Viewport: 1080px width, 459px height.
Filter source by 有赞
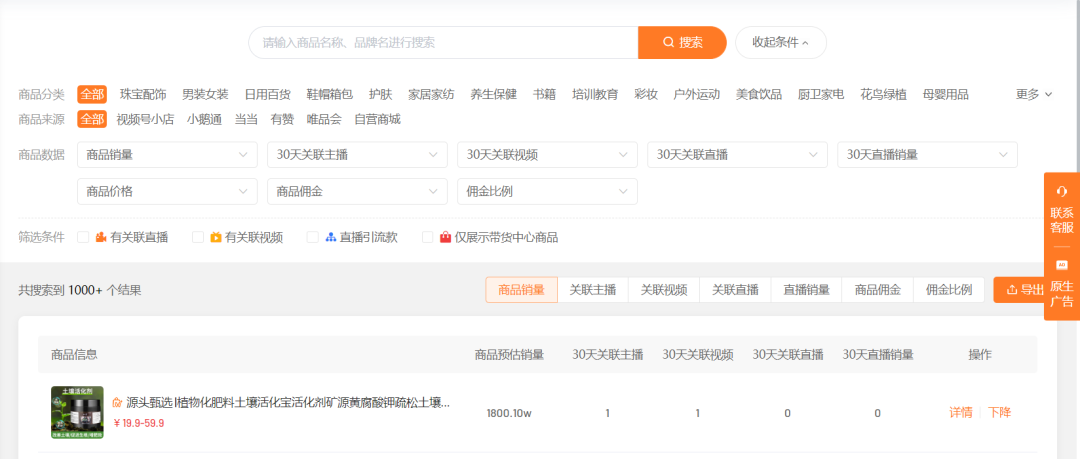tap(282, 119)
